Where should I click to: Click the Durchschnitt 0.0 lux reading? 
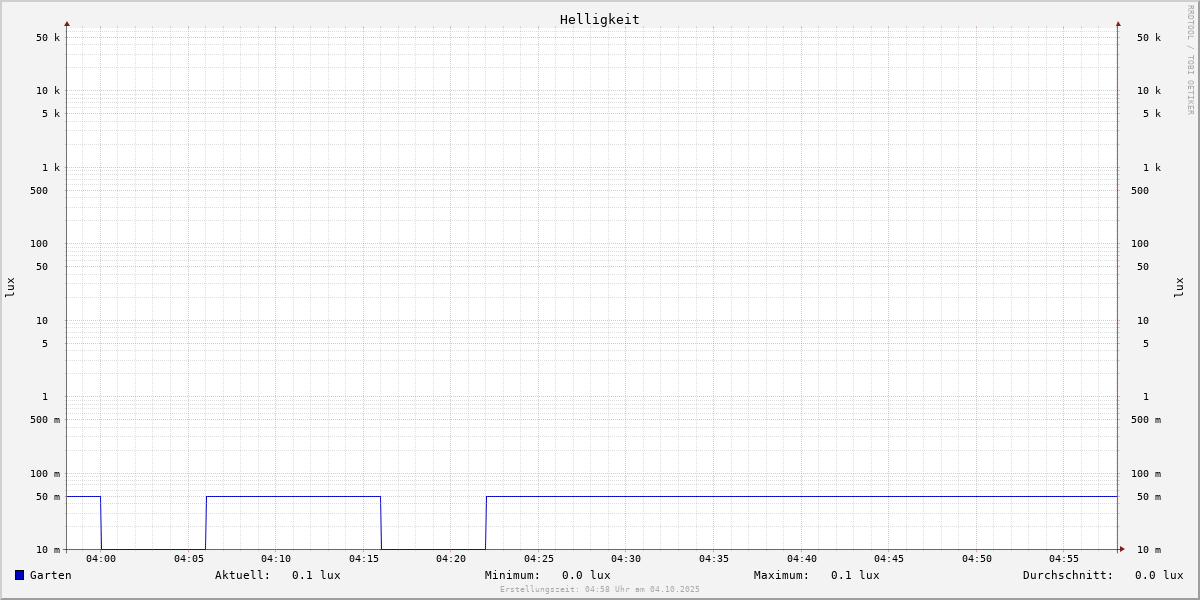1158,575
